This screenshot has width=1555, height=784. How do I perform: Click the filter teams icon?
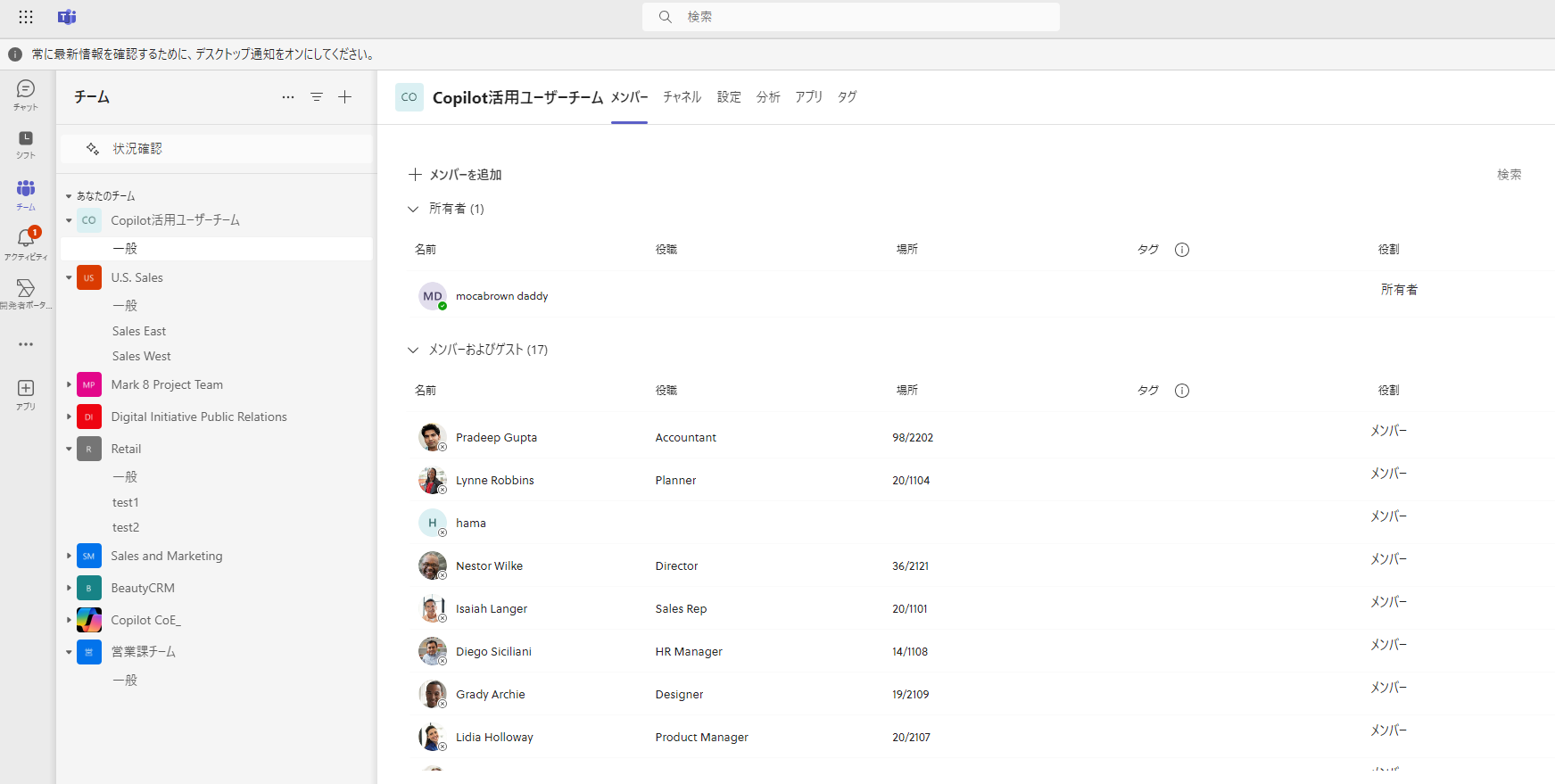[317, 97]
